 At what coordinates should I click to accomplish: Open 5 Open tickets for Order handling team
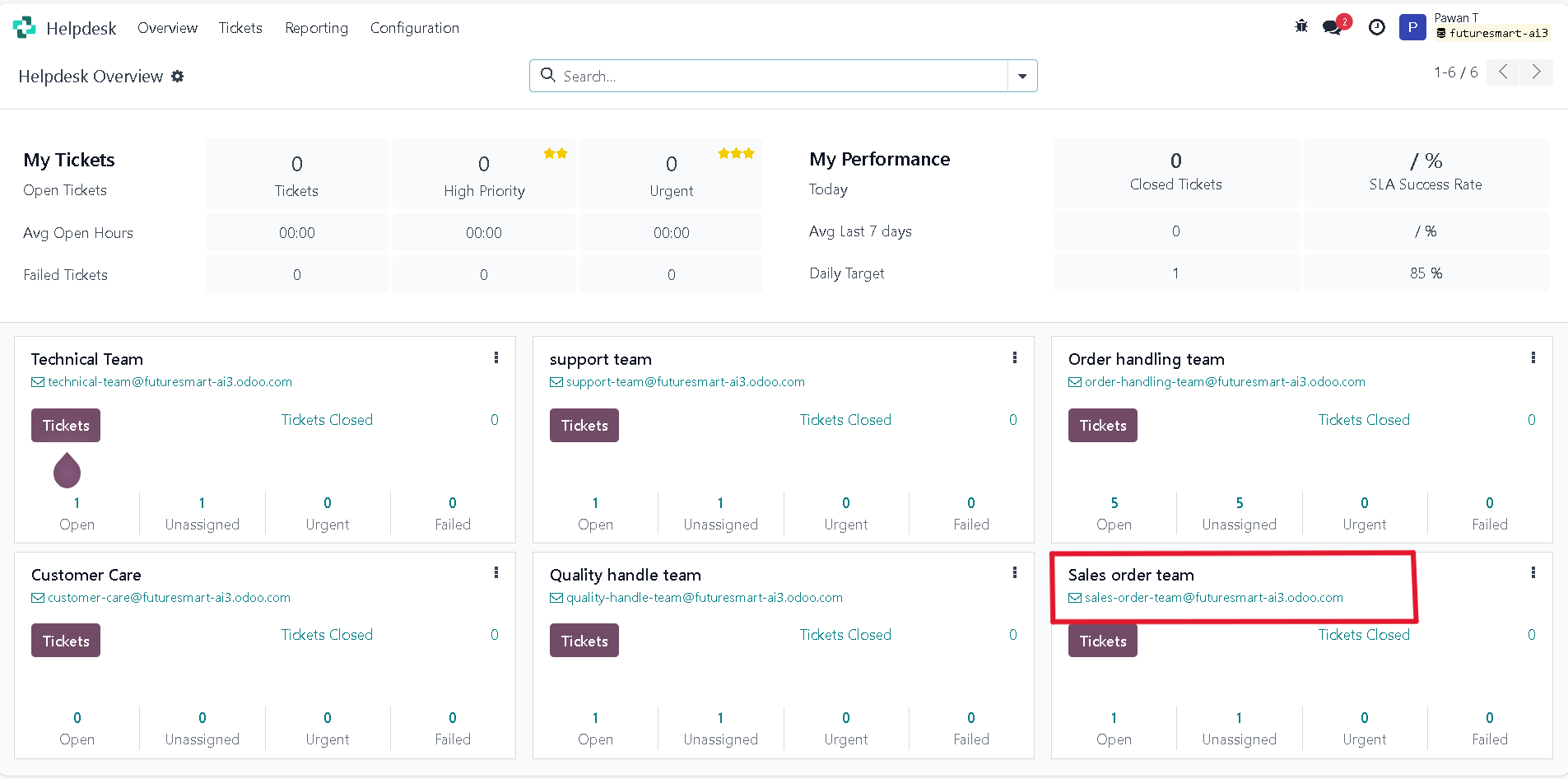click(x=1114, y=513)
